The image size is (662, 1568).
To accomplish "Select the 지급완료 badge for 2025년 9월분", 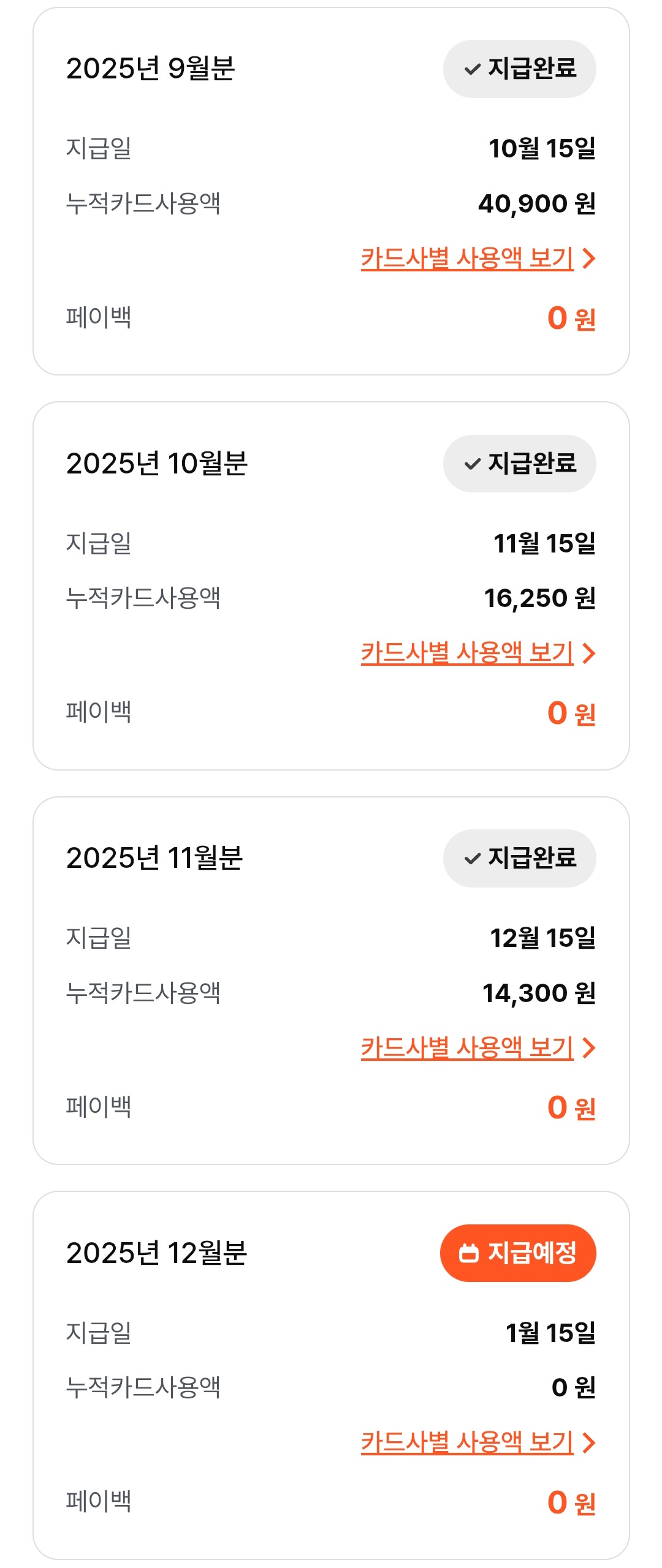I will coord(519,69).
